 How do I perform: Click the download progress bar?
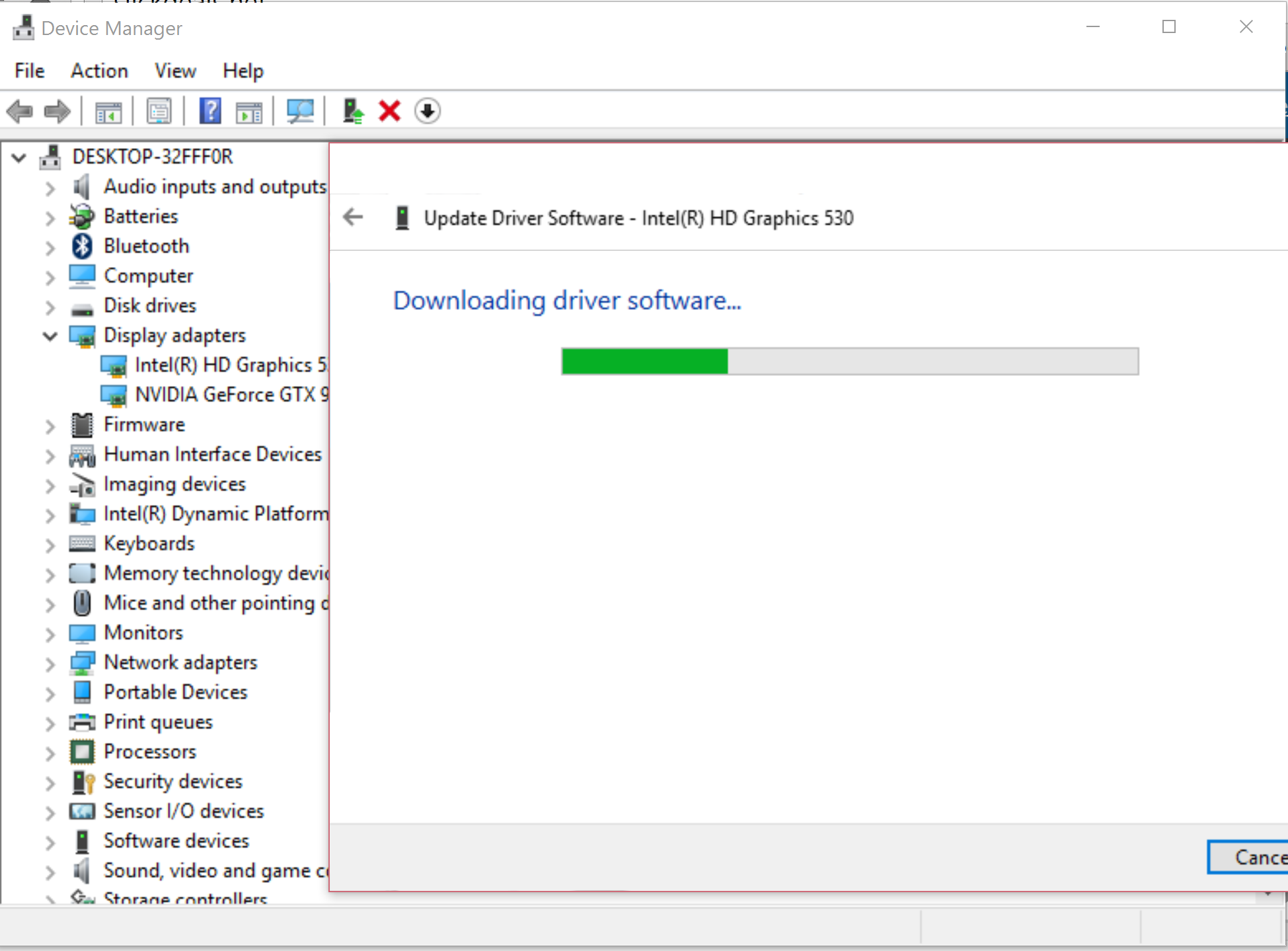[849, 362]
